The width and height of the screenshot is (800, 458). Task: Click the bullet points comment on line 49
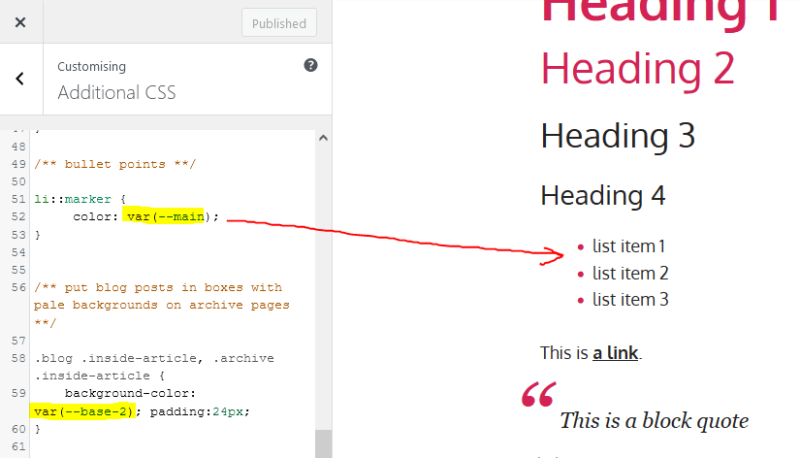click(x=115, y=164)
